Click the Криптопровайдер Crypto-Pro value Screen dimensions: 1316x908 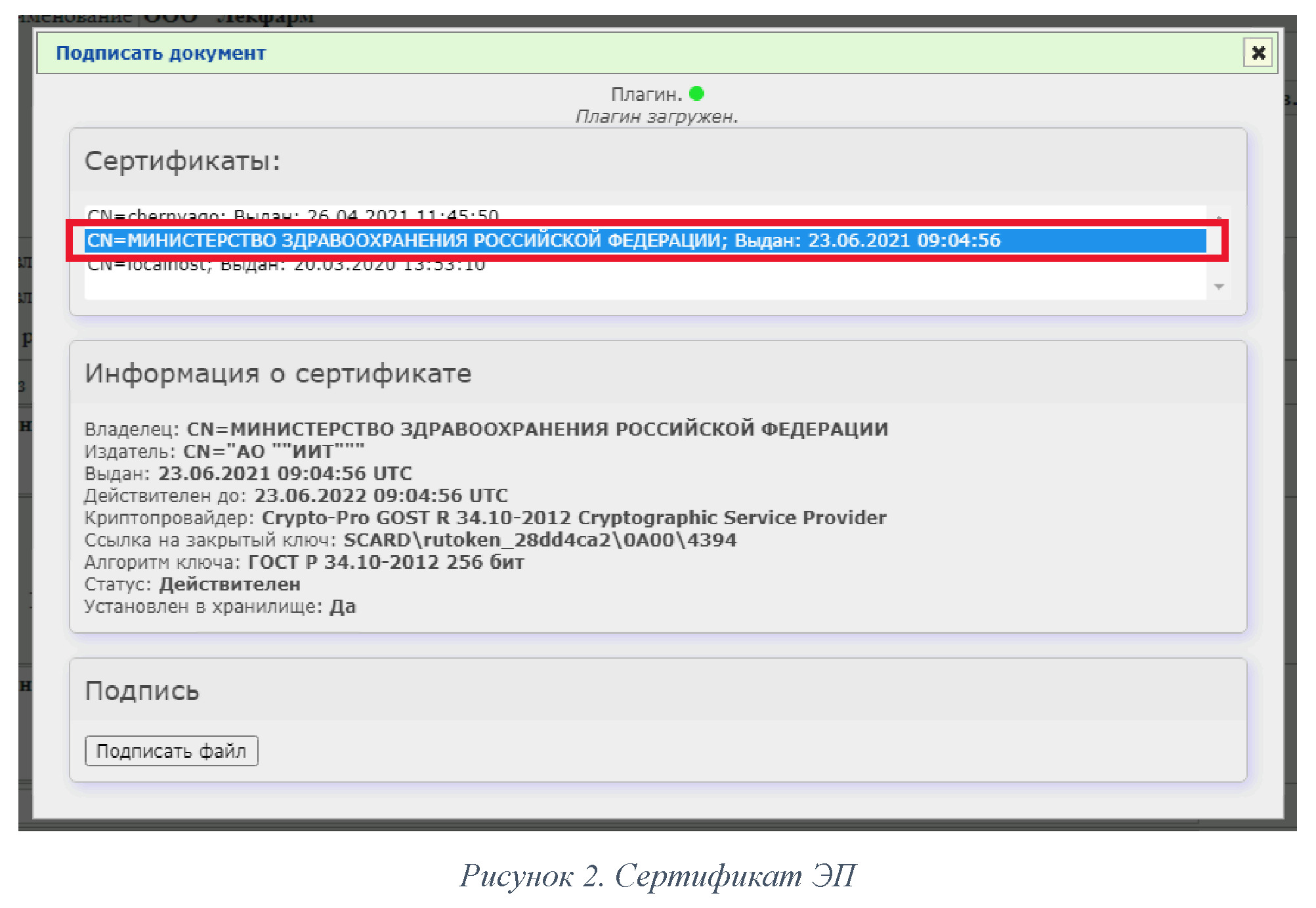tap(574, 518)
